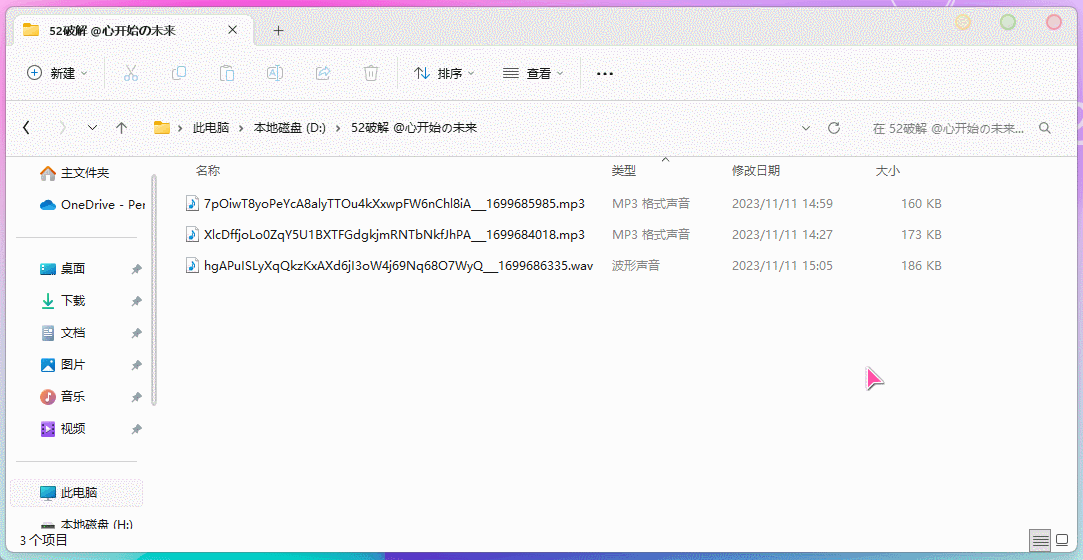Click the Refresh icon beside address bar
The image size is (1083, 560).
click(834, 128)
